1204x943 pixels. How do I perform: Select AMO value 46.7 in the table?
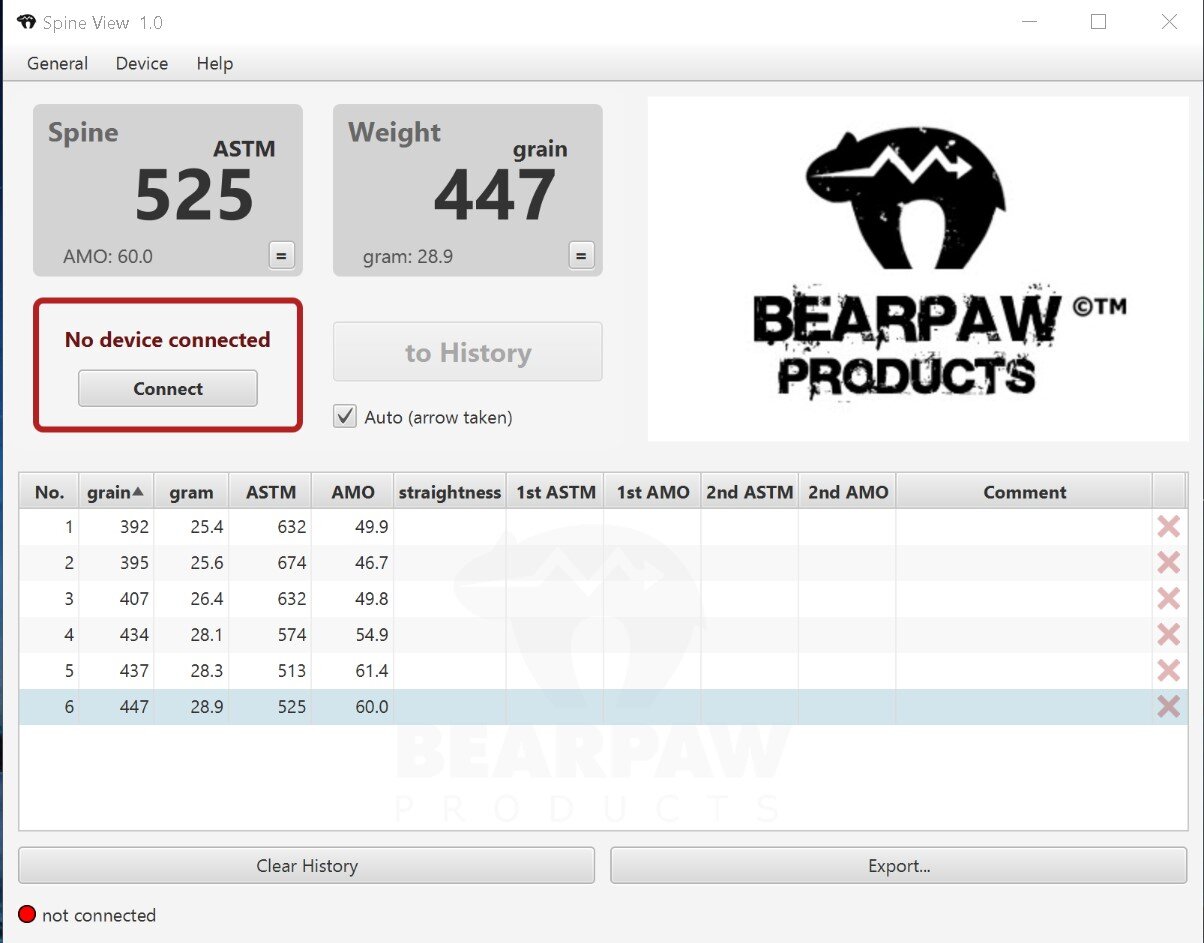tap(371, 563)
